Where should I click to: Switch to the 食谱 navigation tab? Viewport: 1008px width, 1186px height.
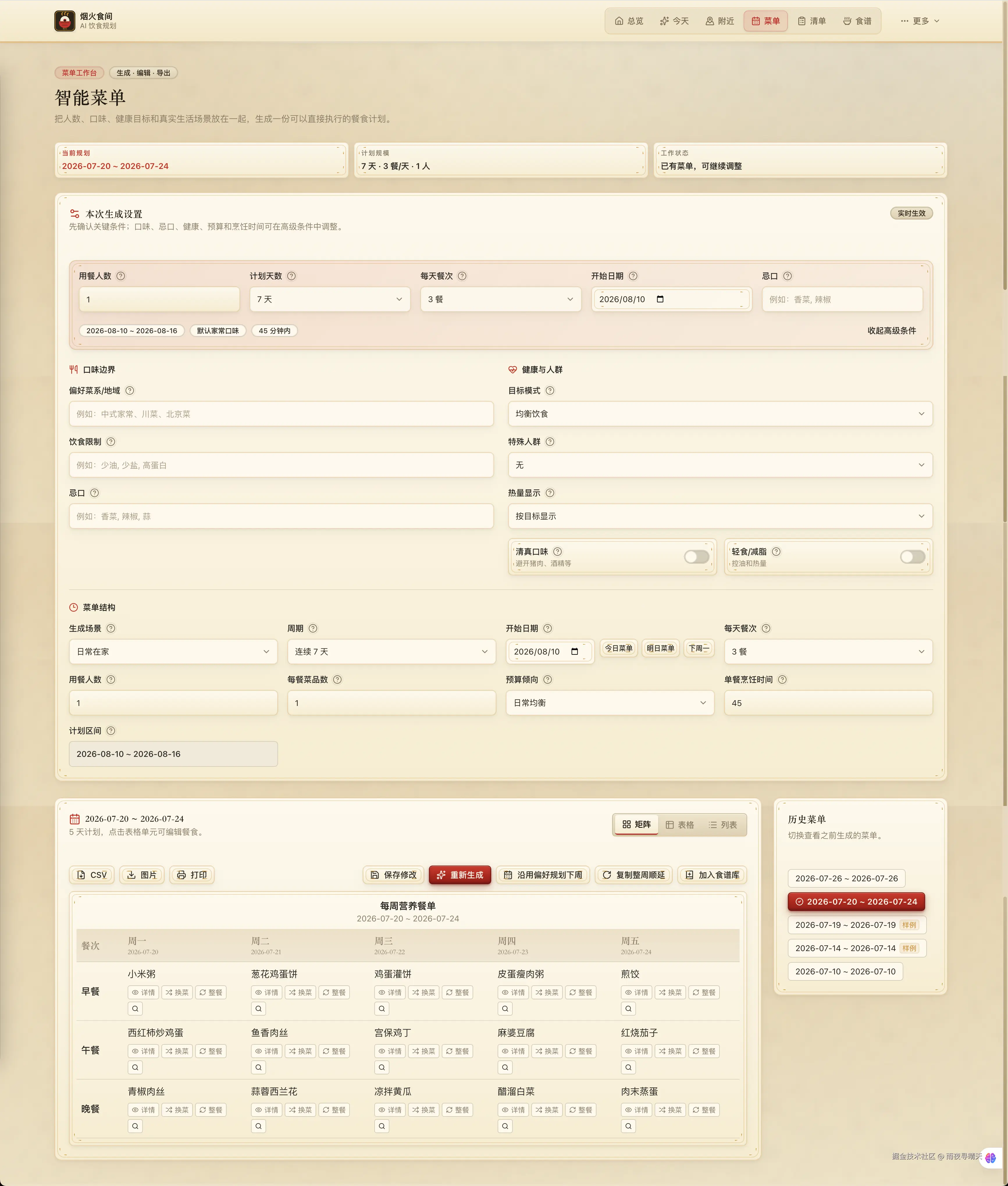pos(857,21)
